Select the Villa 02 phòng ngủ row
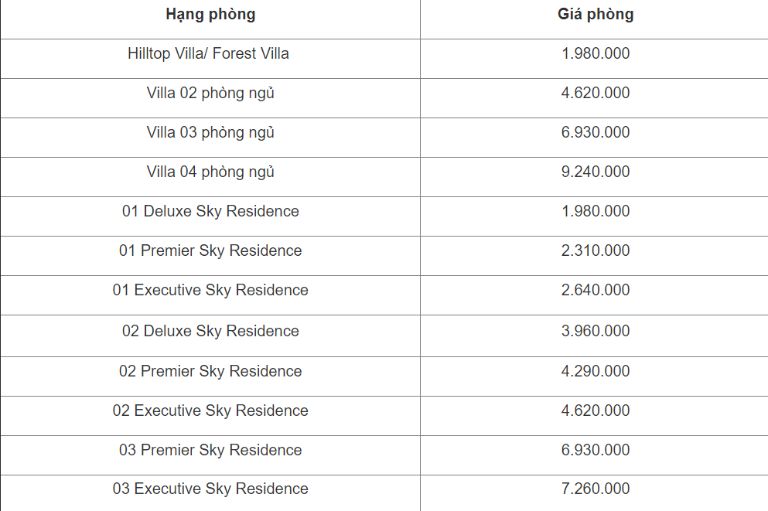768x511 pixels. [x=384, y=98]
